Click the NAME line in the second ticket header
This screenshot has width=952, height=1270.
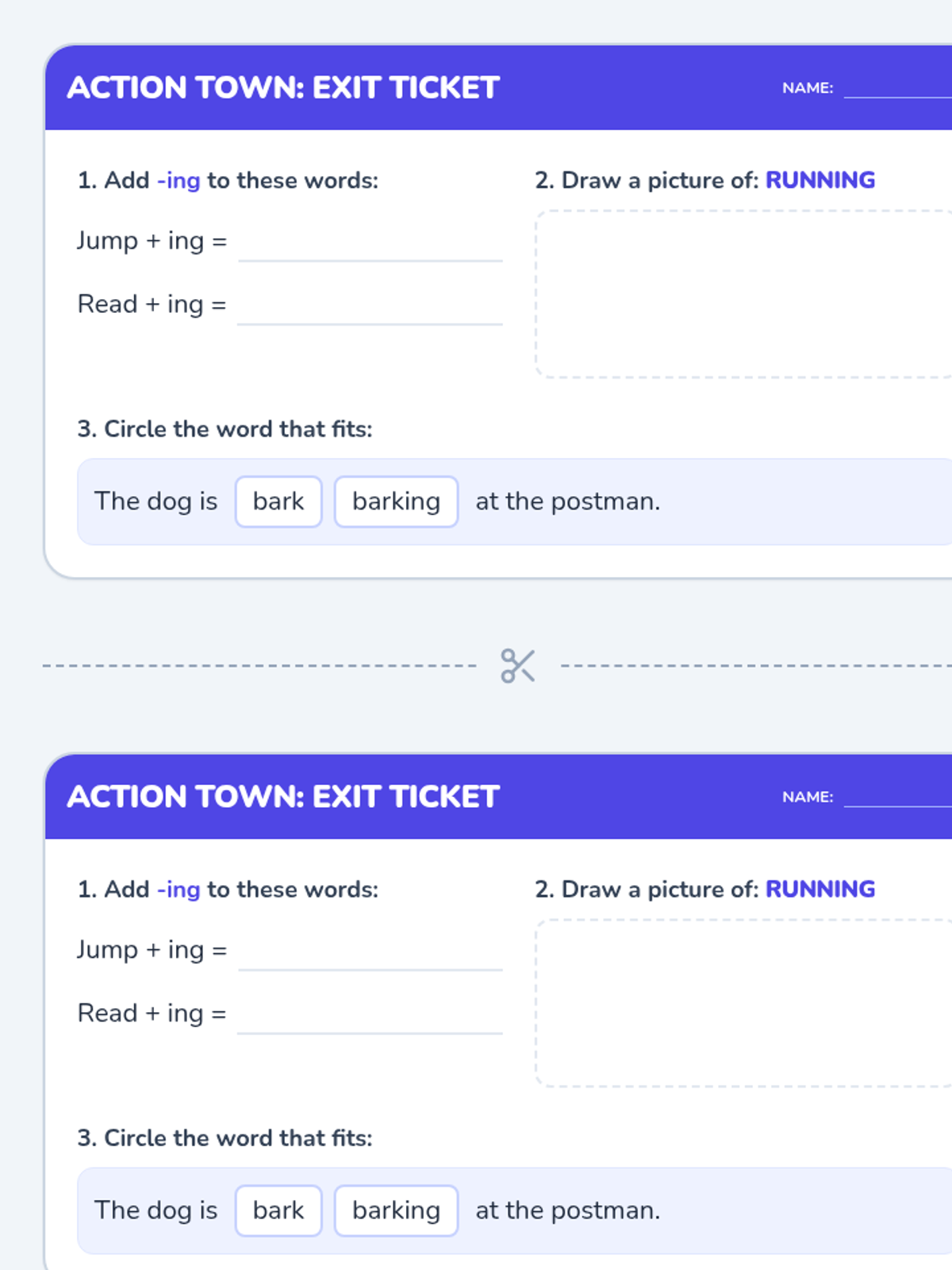(897, 798)
